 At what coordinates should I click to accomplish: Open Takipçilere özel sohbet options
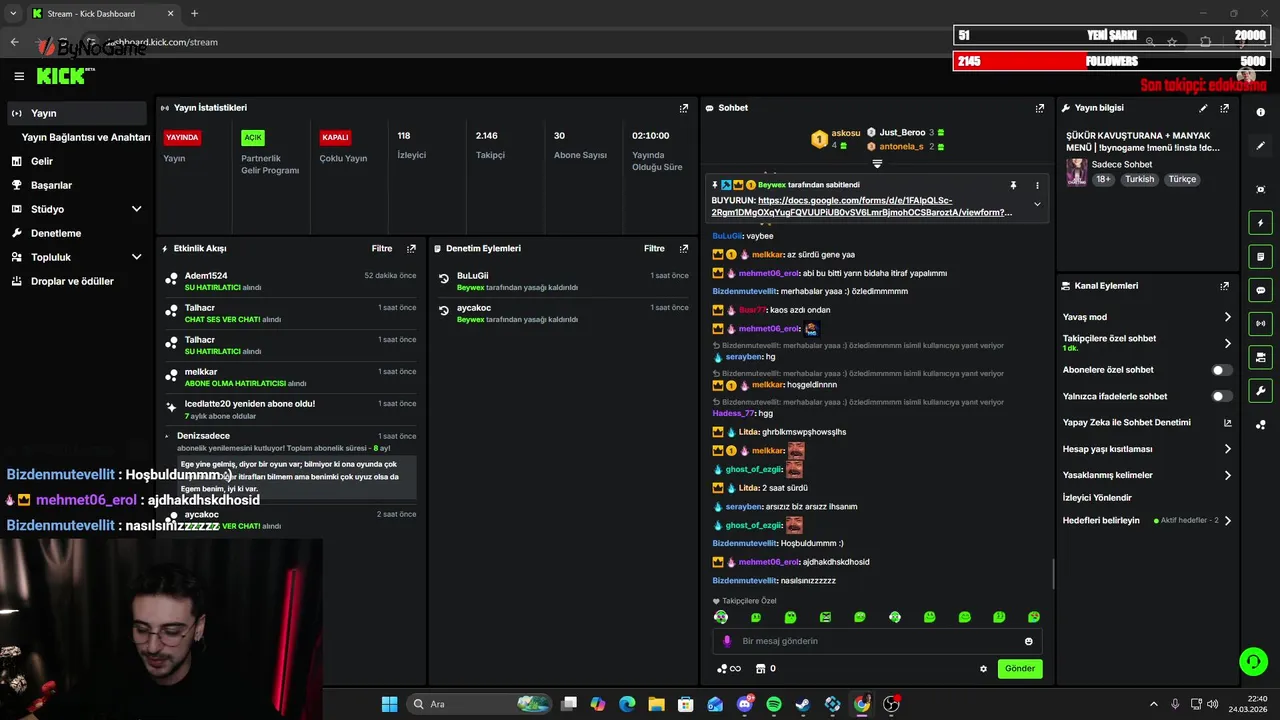(1228, 343)
